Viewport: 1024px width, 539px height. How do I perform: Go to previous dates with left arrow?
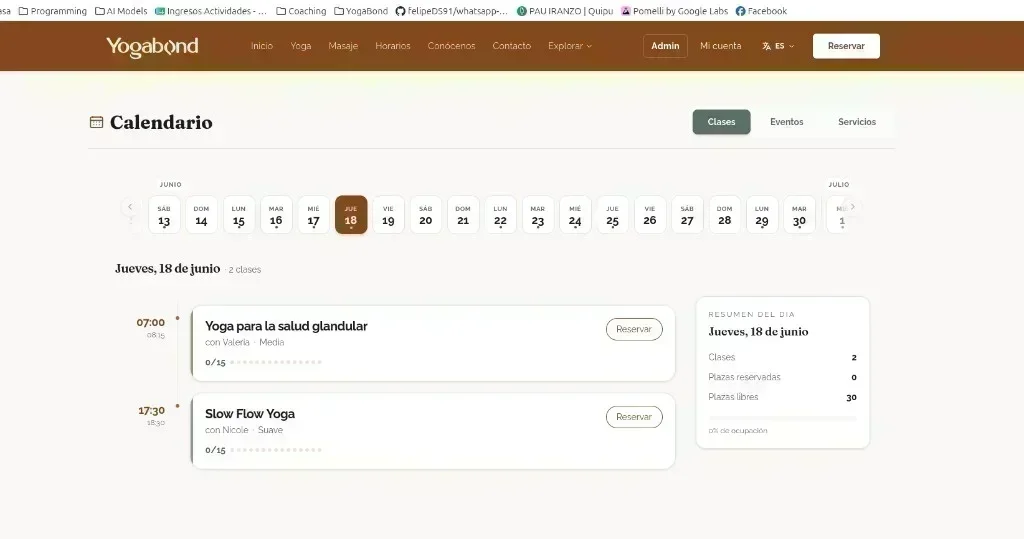pos(130,206)
